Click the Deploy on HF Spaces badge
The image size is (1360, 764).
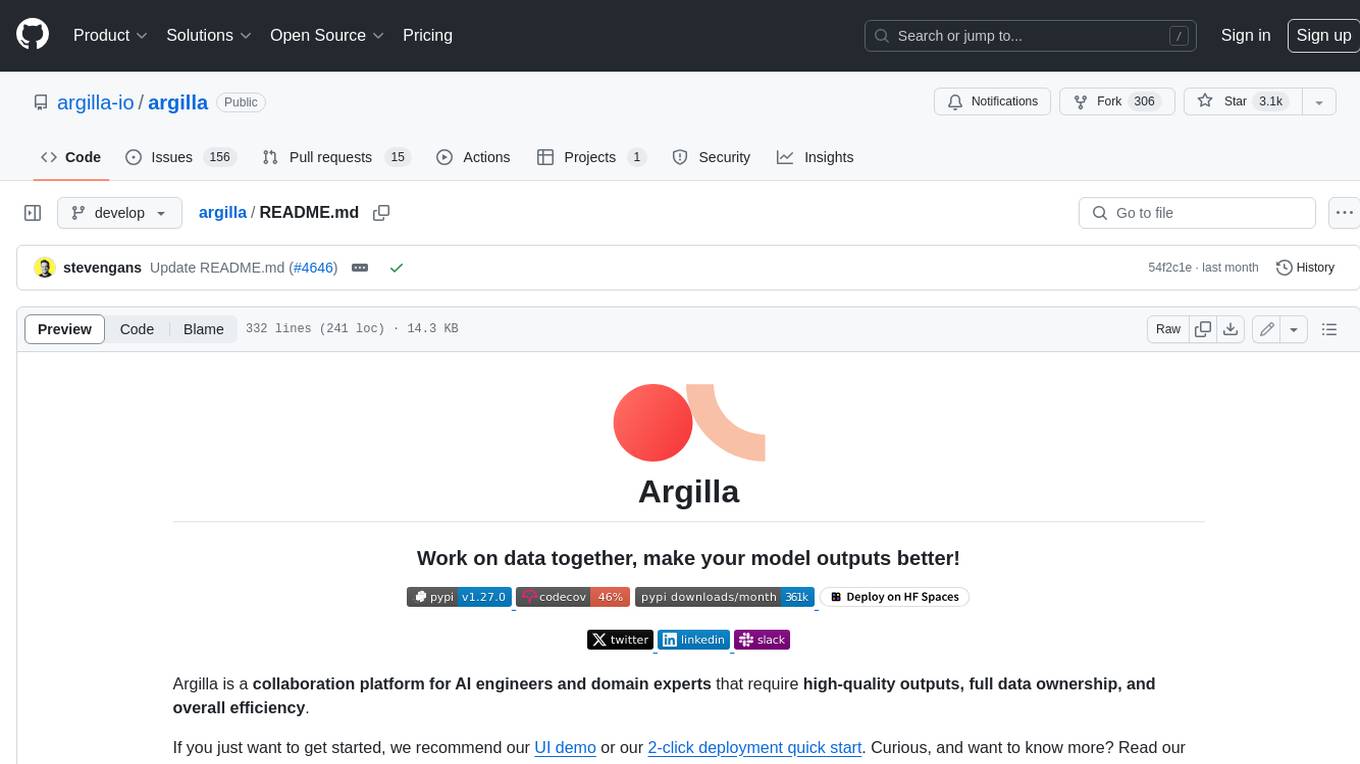point(894,597)
